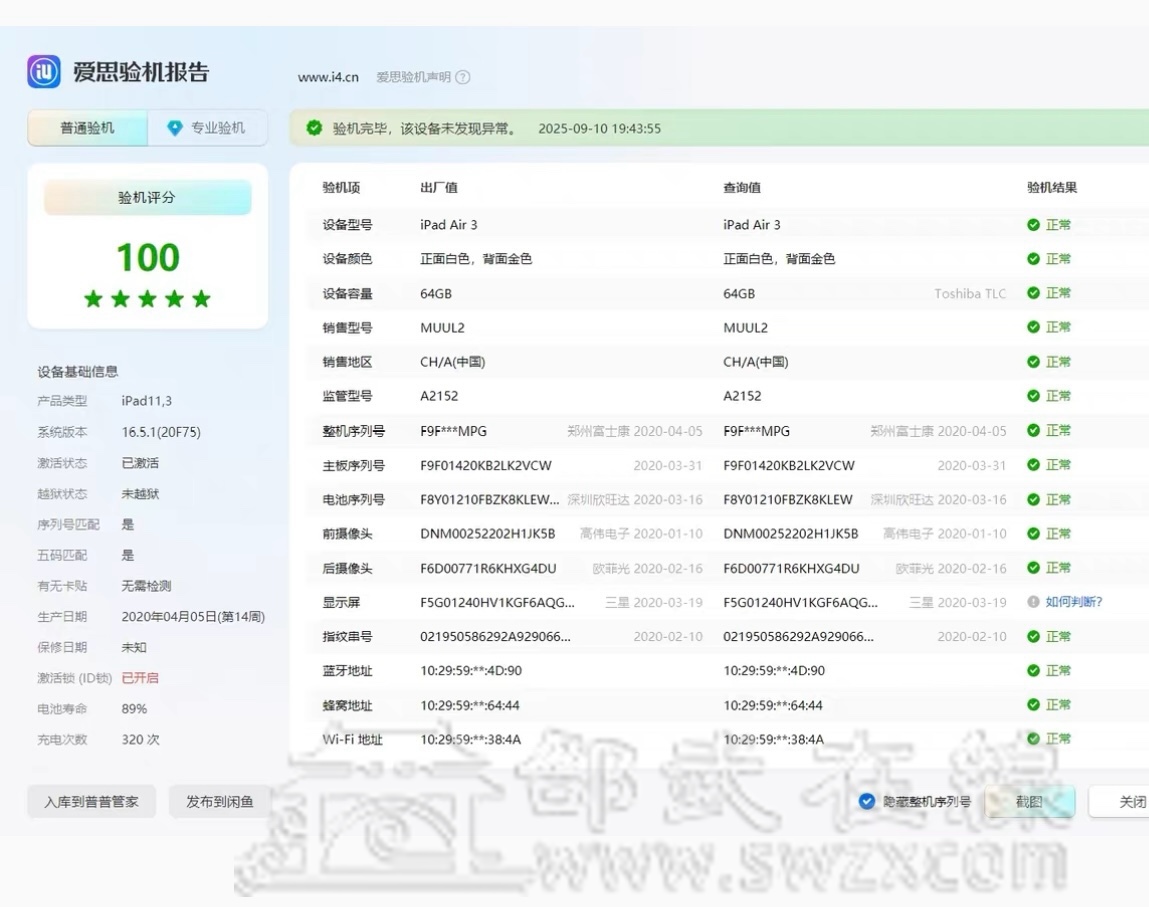The height and width of the screenshot is (907, 1149).
Task: Click the green check icon for Wi-Fi 地址 row
Action: [1033, 739]
